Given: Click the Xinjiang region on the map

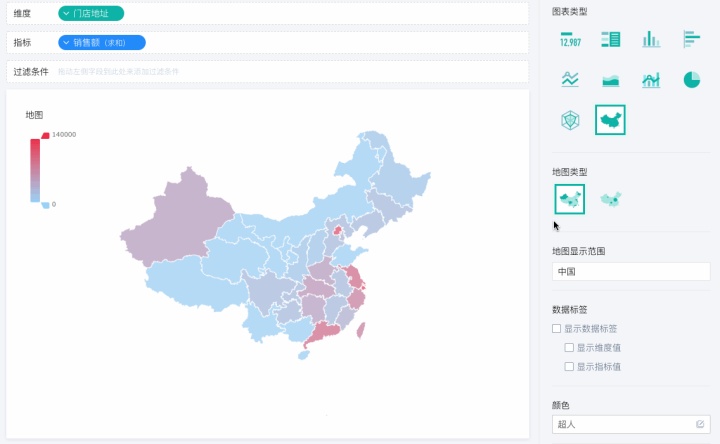Looking at the screenshot, I should (x=179, y=218).
